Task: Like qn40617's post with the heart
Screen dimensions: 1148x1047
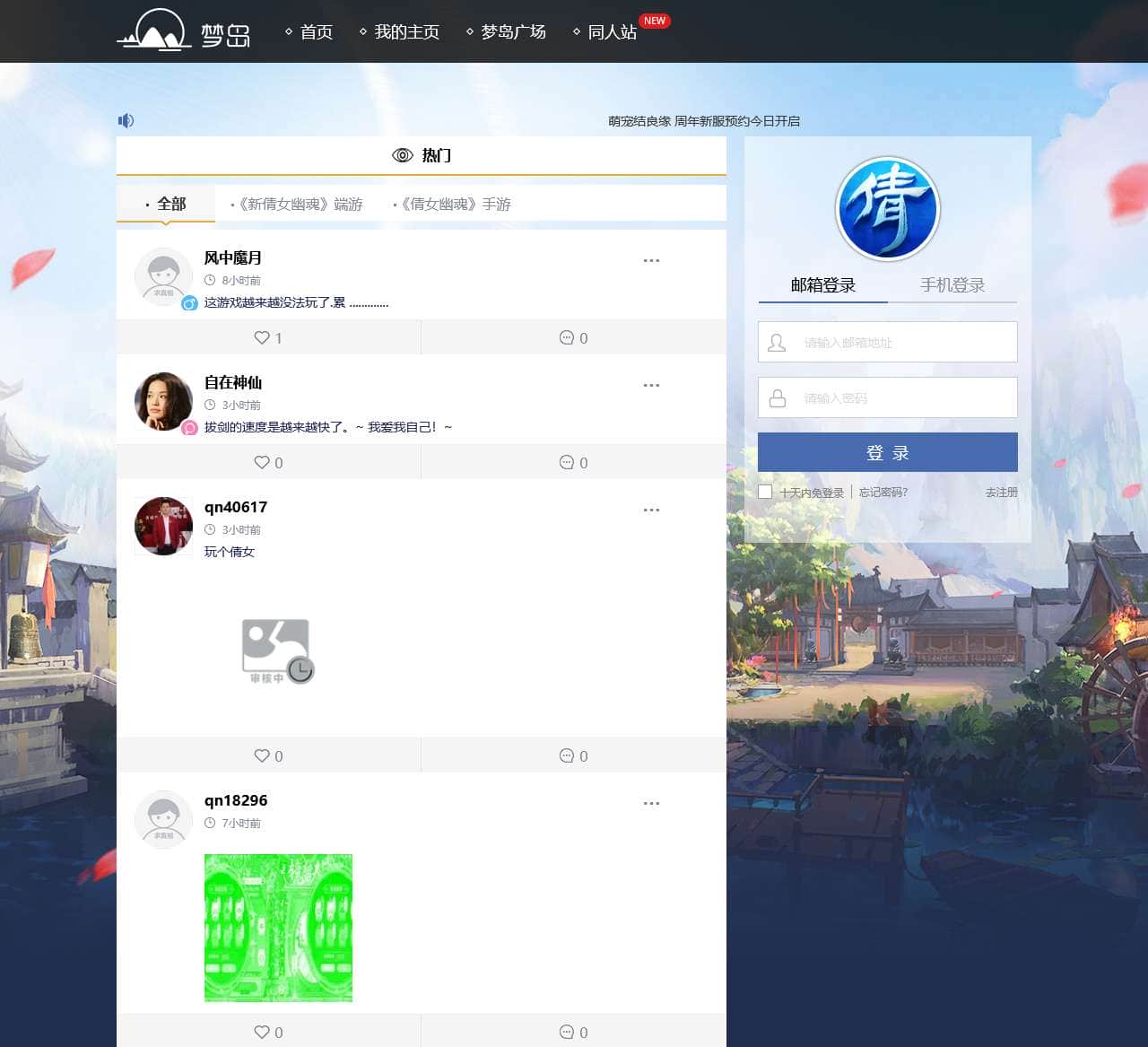Action: click(x=262, y=755)
